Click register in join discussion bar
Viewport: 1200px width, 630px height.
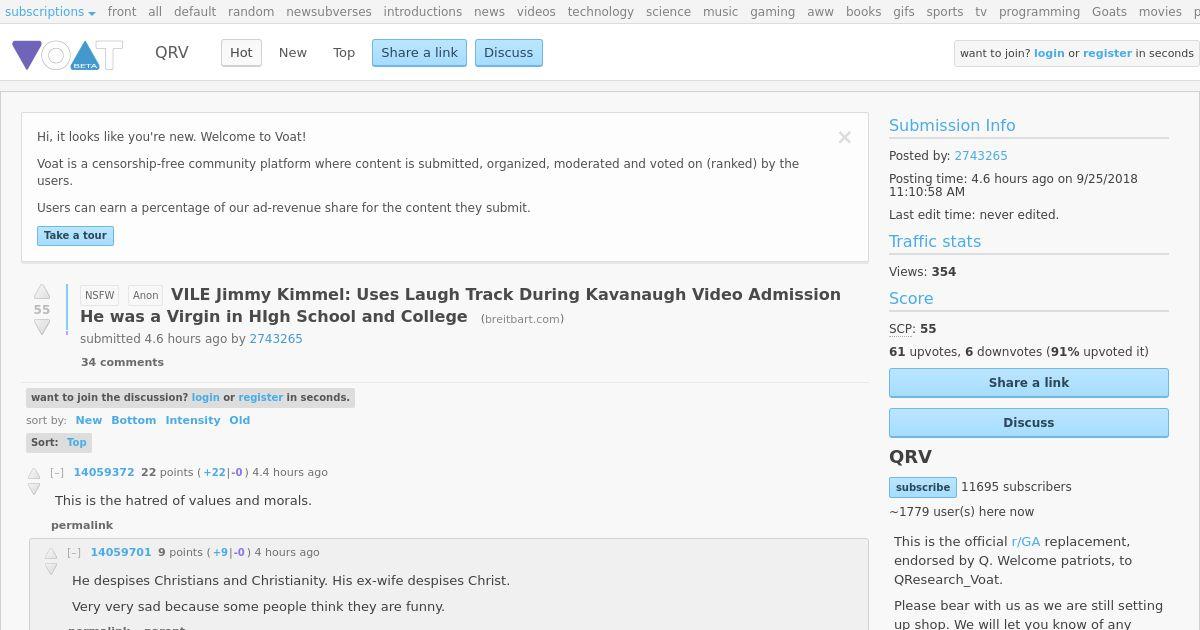pos(260,397)
